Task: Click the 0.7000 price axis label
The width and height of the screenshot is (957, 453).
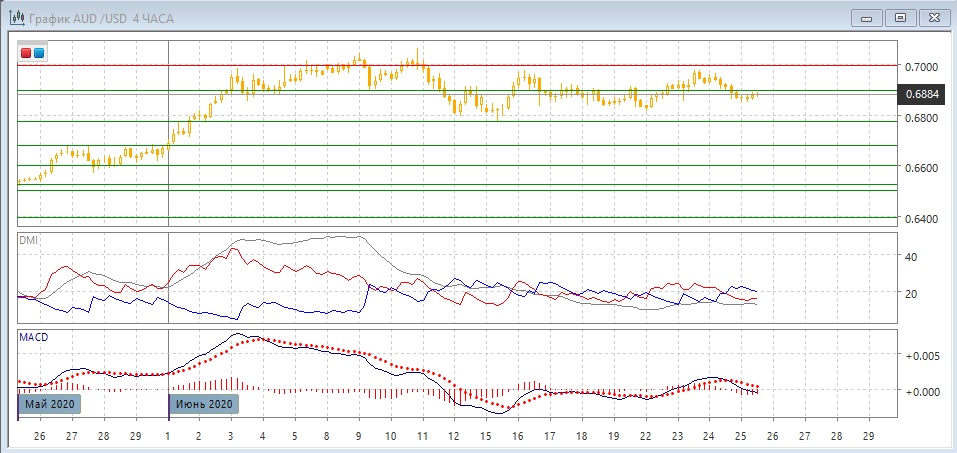Action: coord(921,67)
